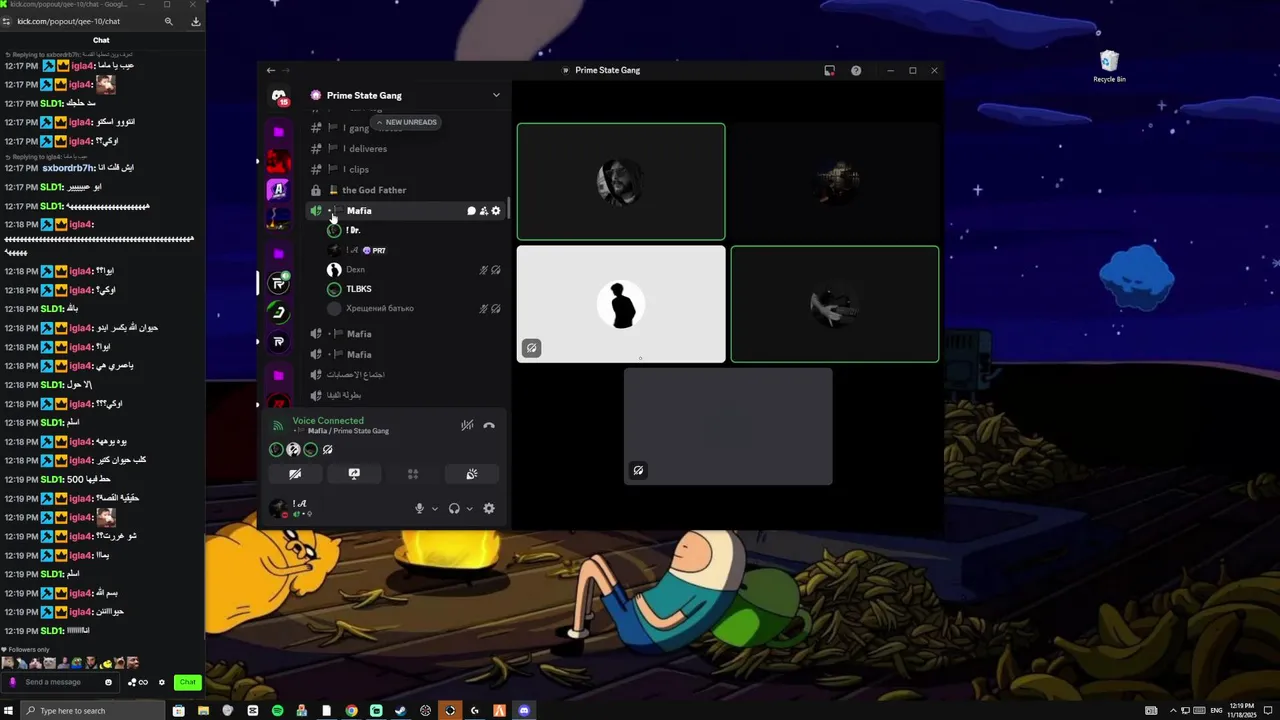
Task: Click download icon in Kick popout address bar
Action: (x=195, y=21)
